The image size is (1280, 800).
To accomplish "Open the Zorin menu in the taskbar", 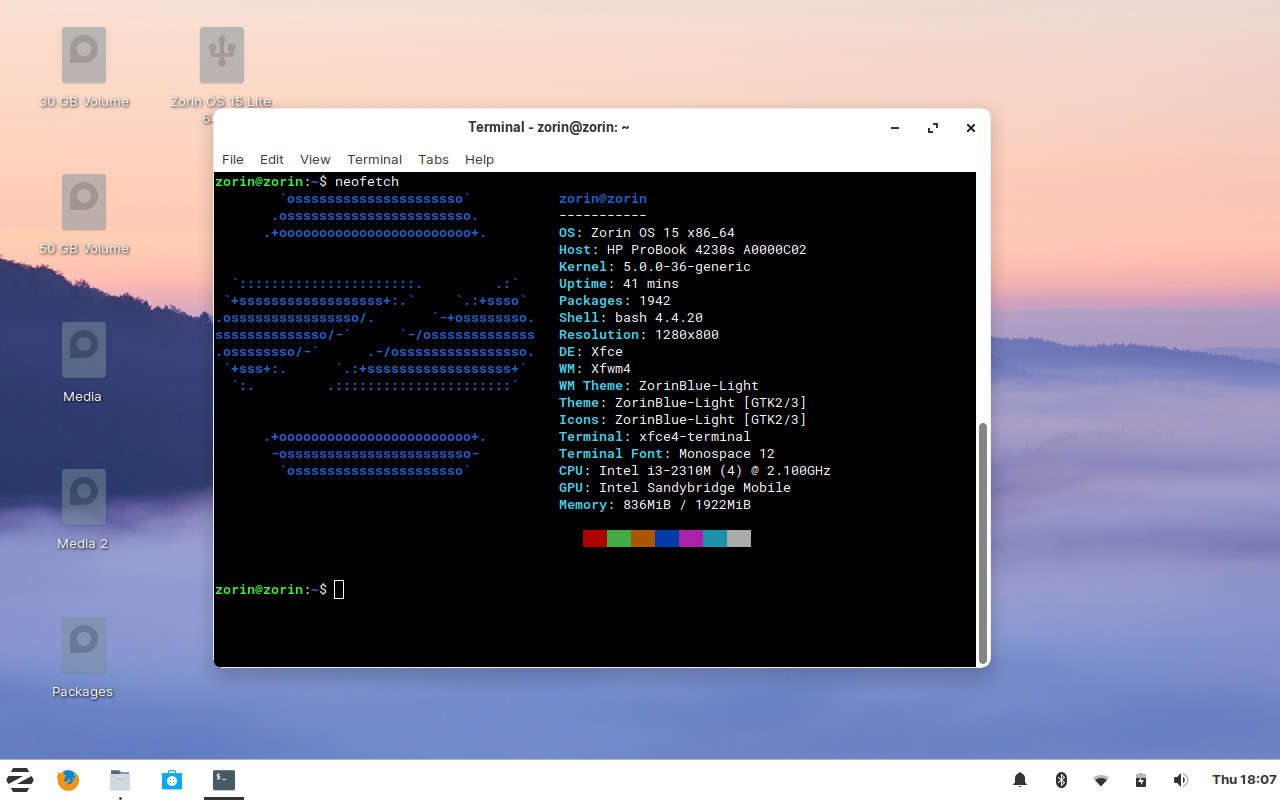I will [x=19, y=779].
